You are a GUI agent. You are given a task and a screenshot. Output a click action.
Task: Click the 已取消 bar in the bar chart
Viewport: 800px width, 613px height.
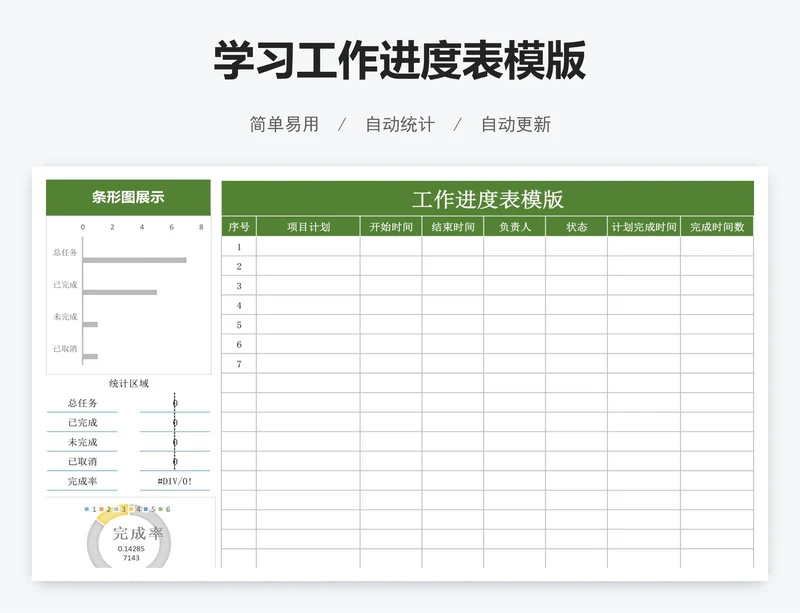tap(90, 356)
